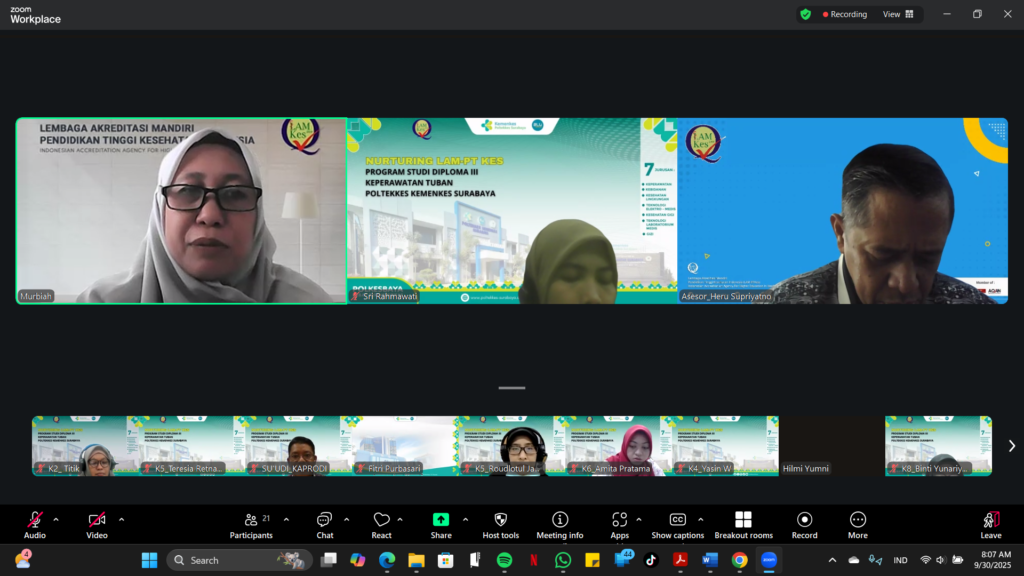The height and width of the screenshot is (576, 1024).
Task: Select the K8_Binti Yunariy participant thumbnail
Action: 938,446
